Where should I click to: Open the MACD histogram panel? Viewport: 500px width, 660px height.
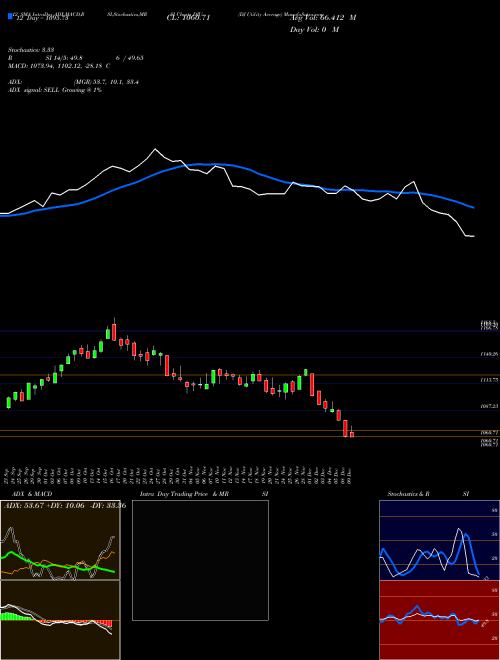[x=60, y=620]
